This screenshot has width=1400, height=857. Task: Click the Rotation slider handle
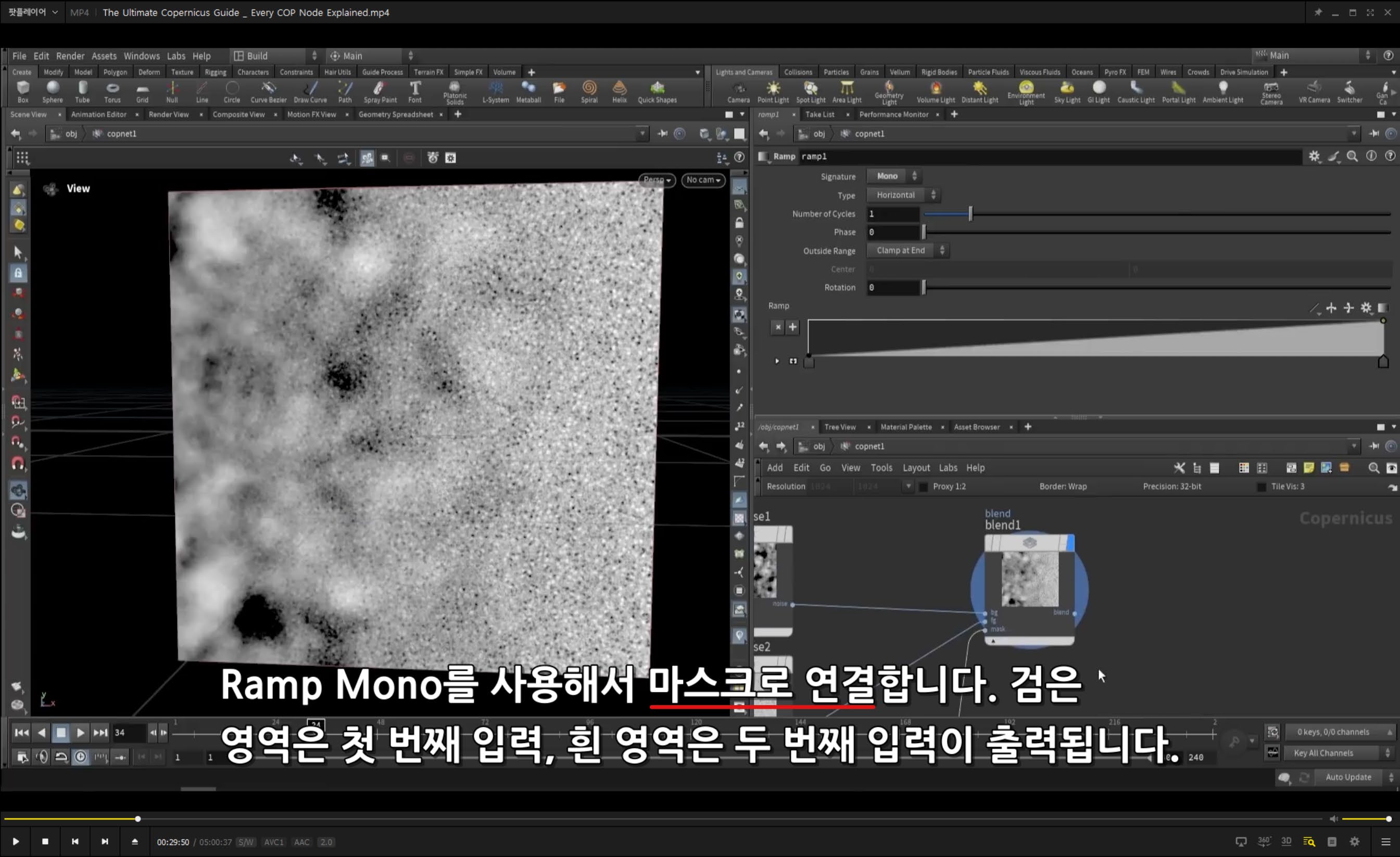[x=924, y=288]
